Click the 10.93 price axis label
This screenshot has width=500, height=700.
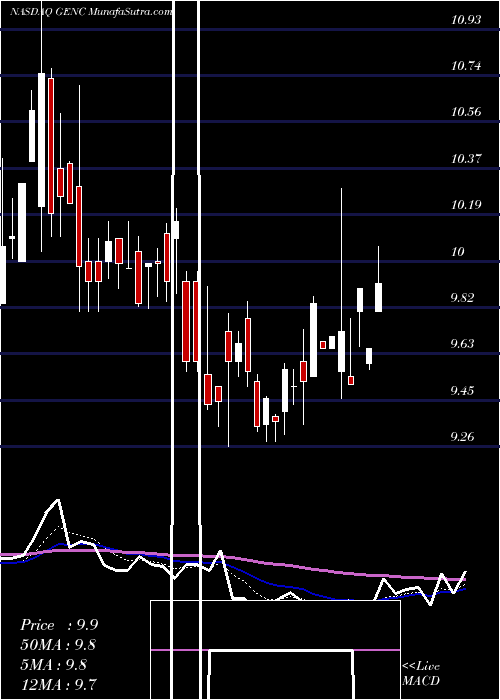coord(466,20)
